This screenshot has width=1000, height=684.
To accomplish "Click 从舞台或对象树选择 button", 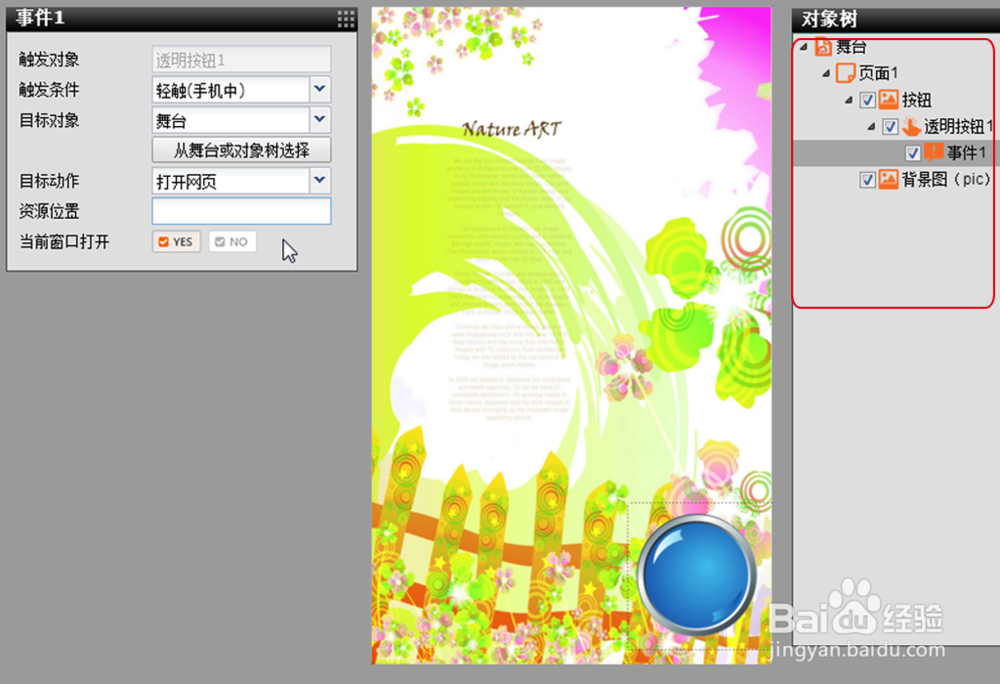I will 241,150.
